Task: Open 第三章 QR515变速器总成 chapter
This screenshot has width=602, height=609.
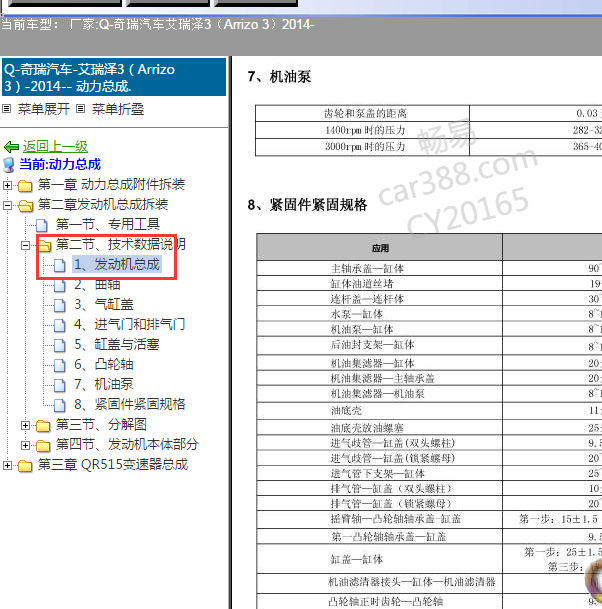Action: coord(113,464)
